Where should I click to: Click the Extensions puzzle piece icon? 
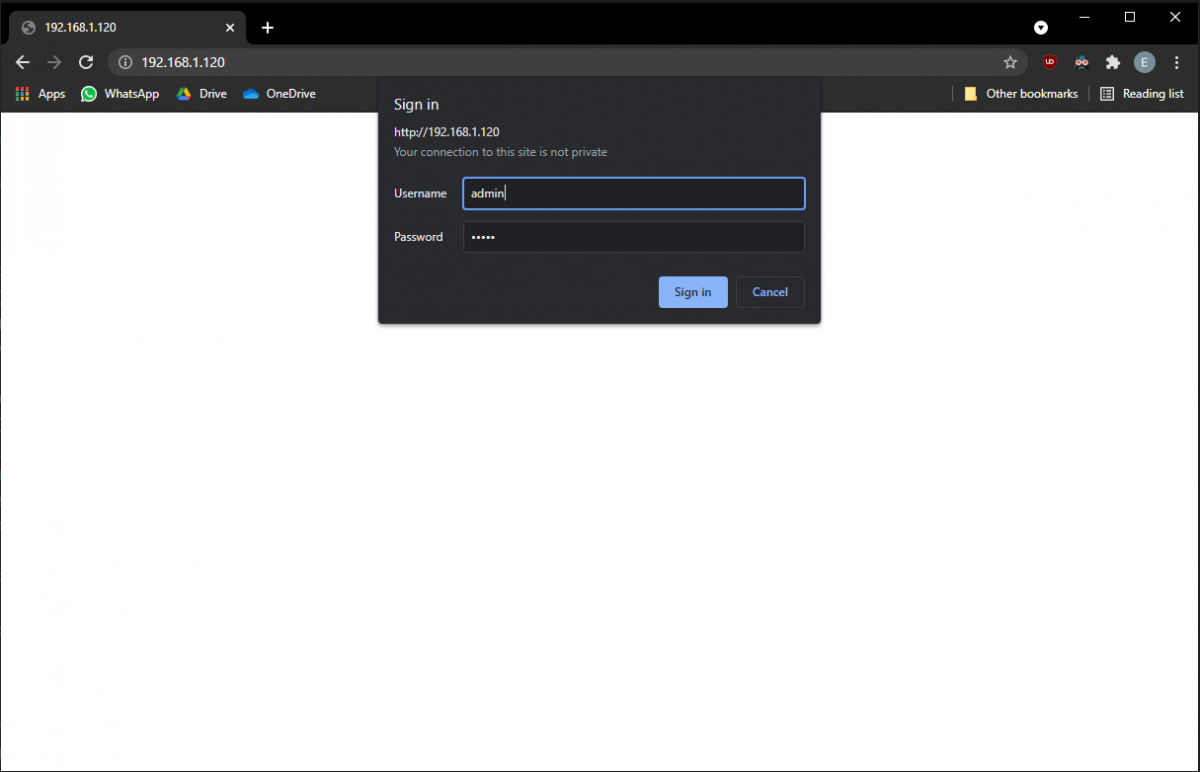1112,62
